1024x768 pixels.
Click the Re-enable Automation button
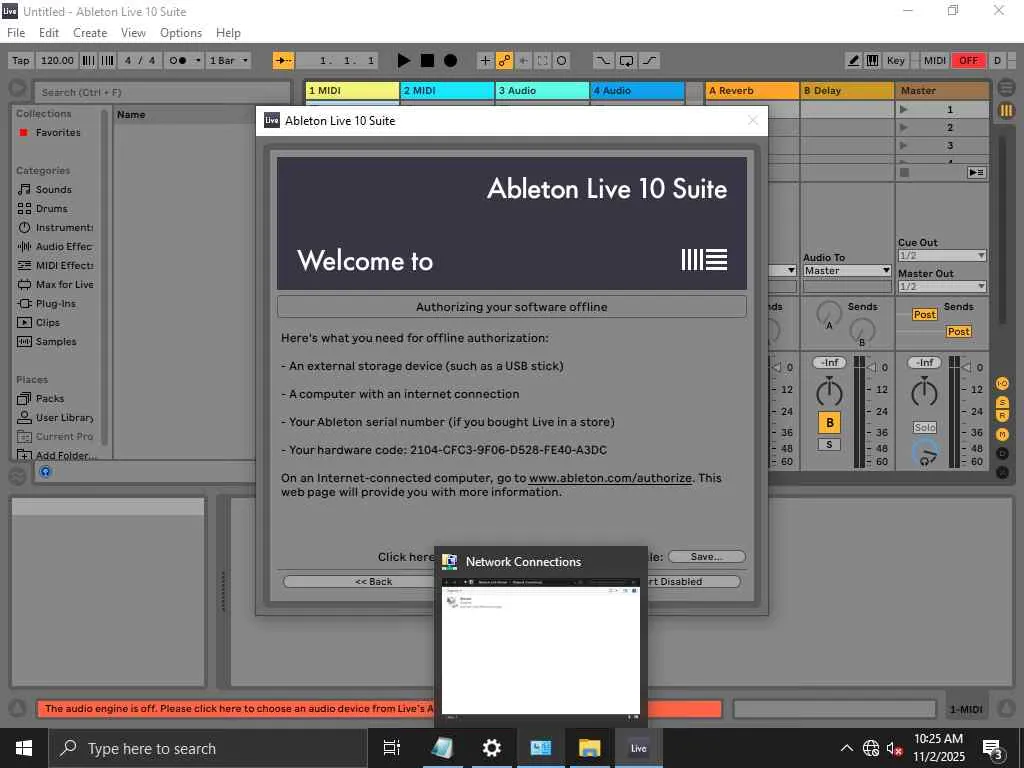tap(523, 61)
